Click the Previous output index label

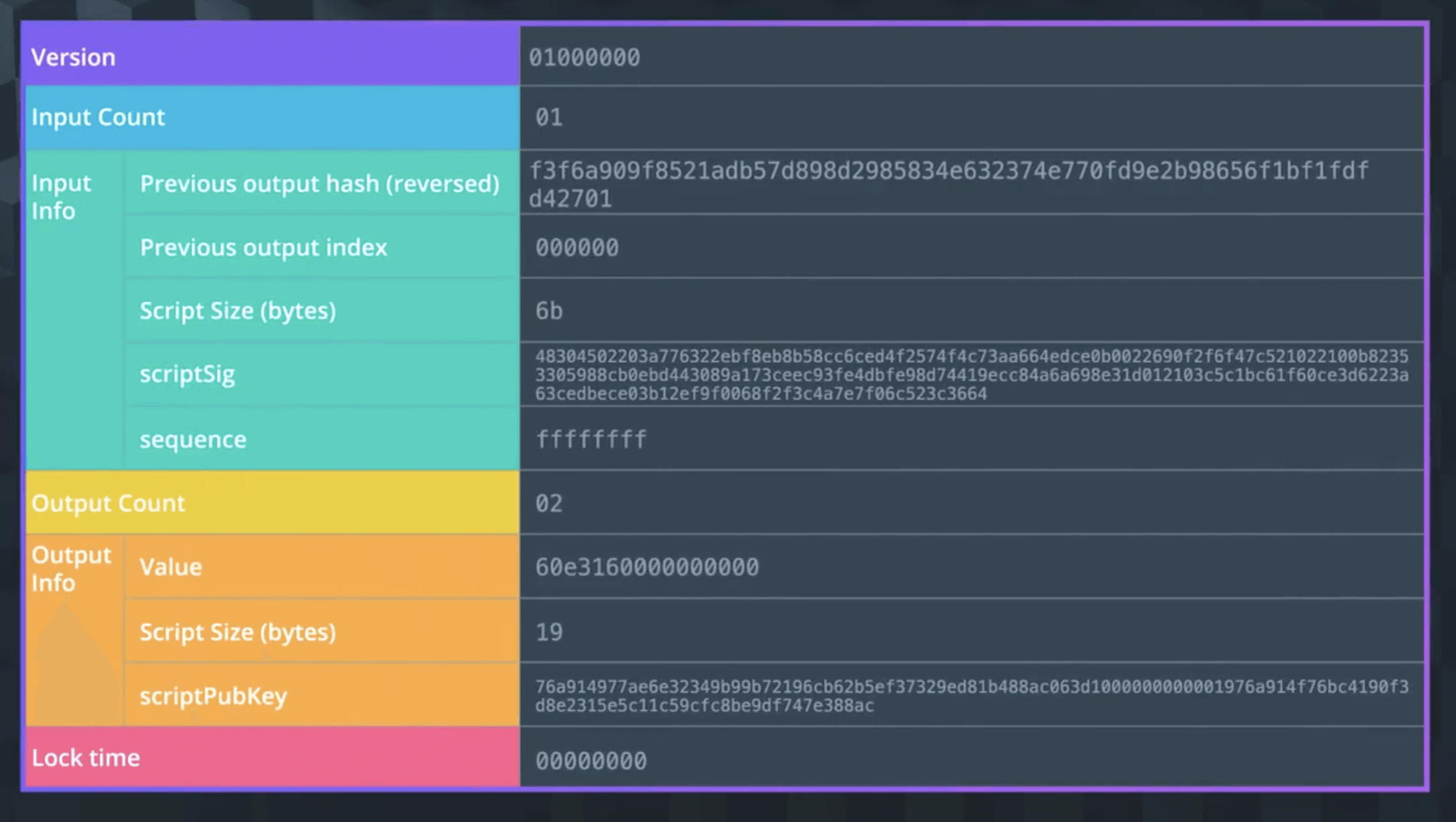click(x=263, y=248)
